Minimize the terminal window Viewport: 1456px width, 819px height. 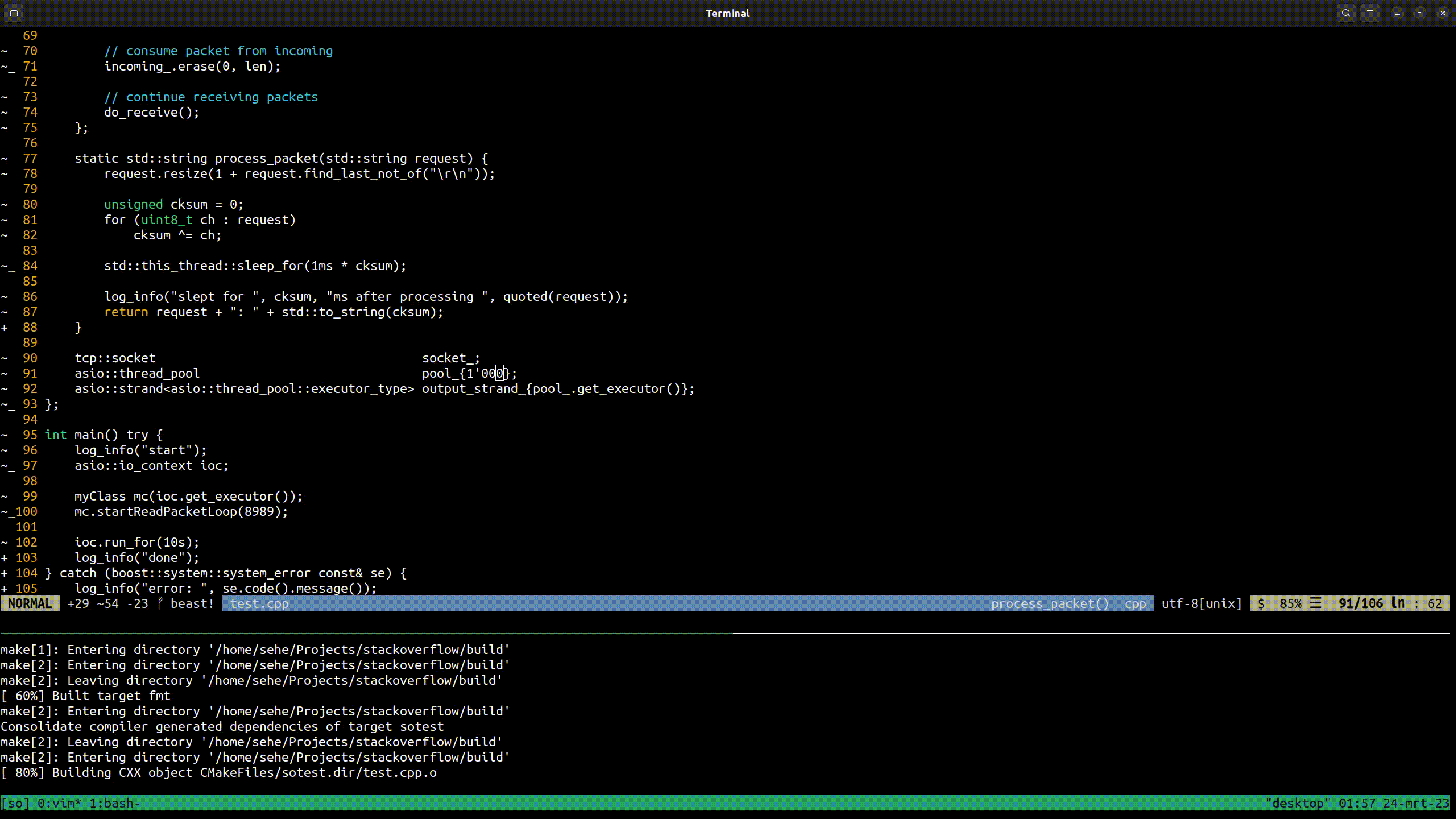click(1397, 13)
